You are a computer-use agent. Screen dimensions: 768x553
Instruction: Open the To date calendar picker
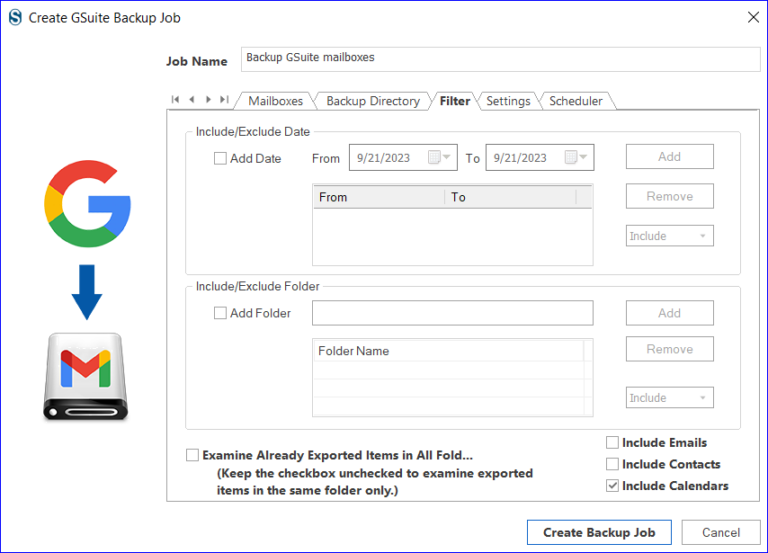click(576, 157)
